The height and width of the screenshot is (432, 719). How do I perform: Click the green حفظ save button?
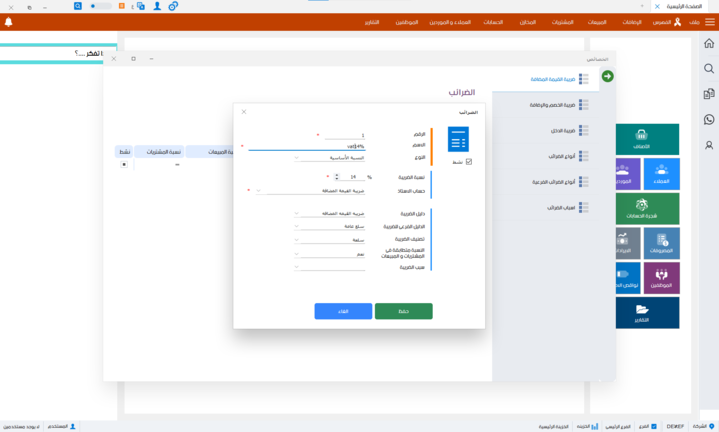pyautogui.click(x=403, y=311)
